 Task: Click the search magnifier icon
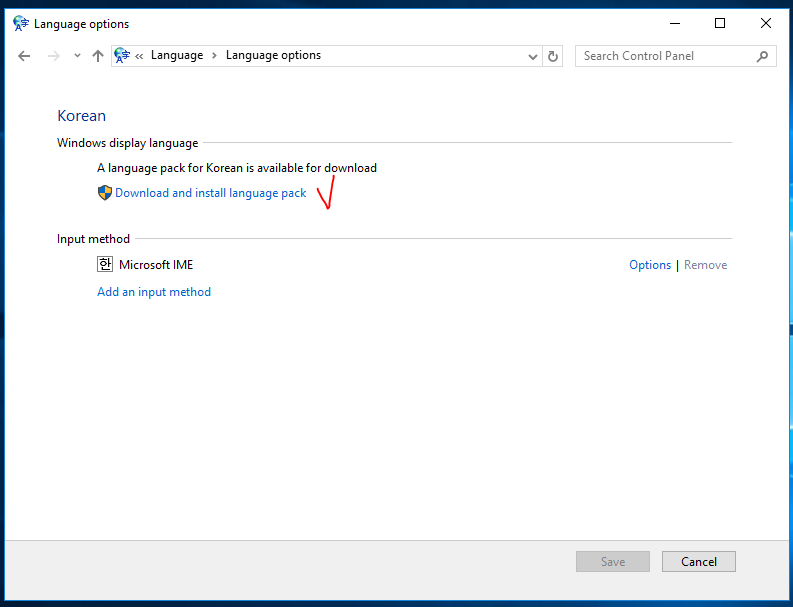pyautogui.click(x=762, y=56)
